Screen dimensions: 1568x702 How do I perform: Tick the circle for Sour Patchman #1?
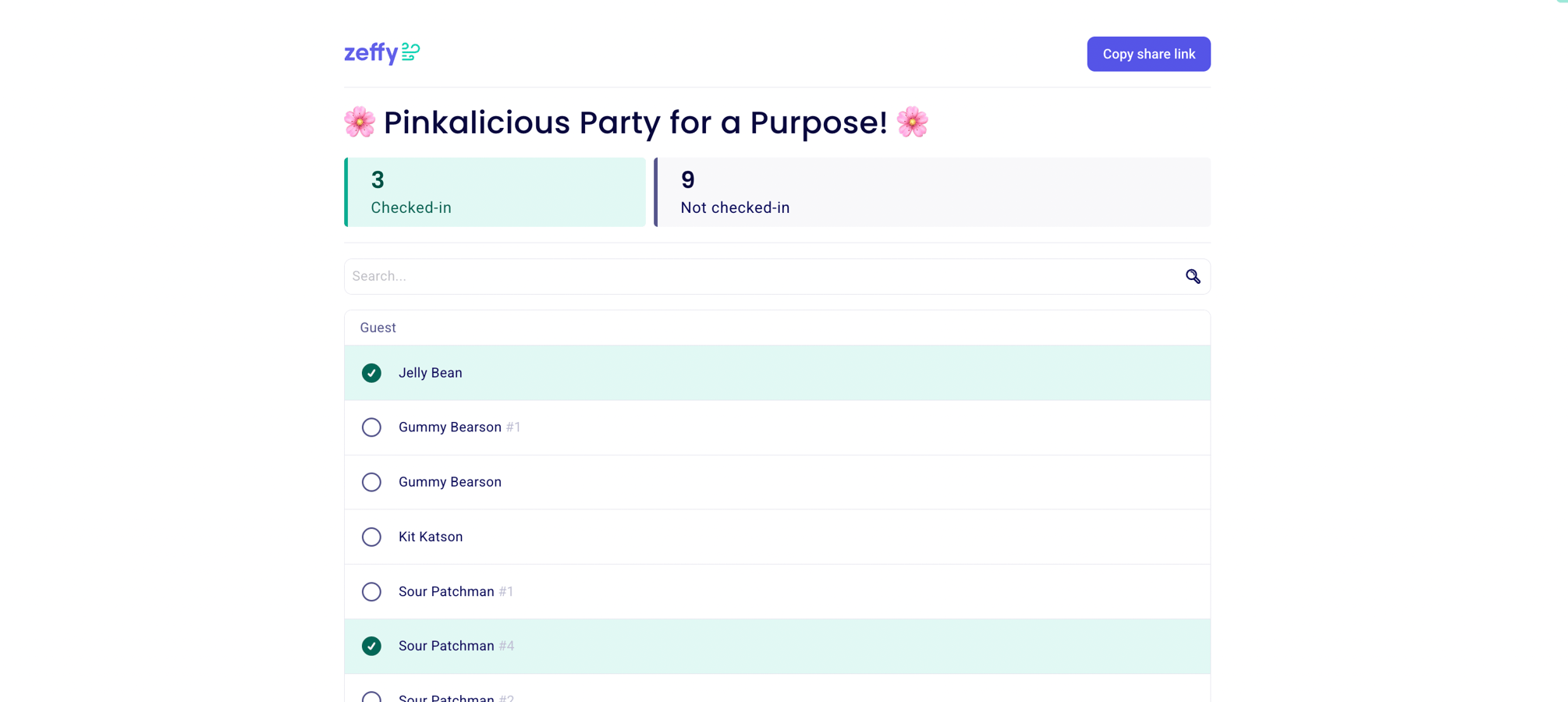(371, 592)
